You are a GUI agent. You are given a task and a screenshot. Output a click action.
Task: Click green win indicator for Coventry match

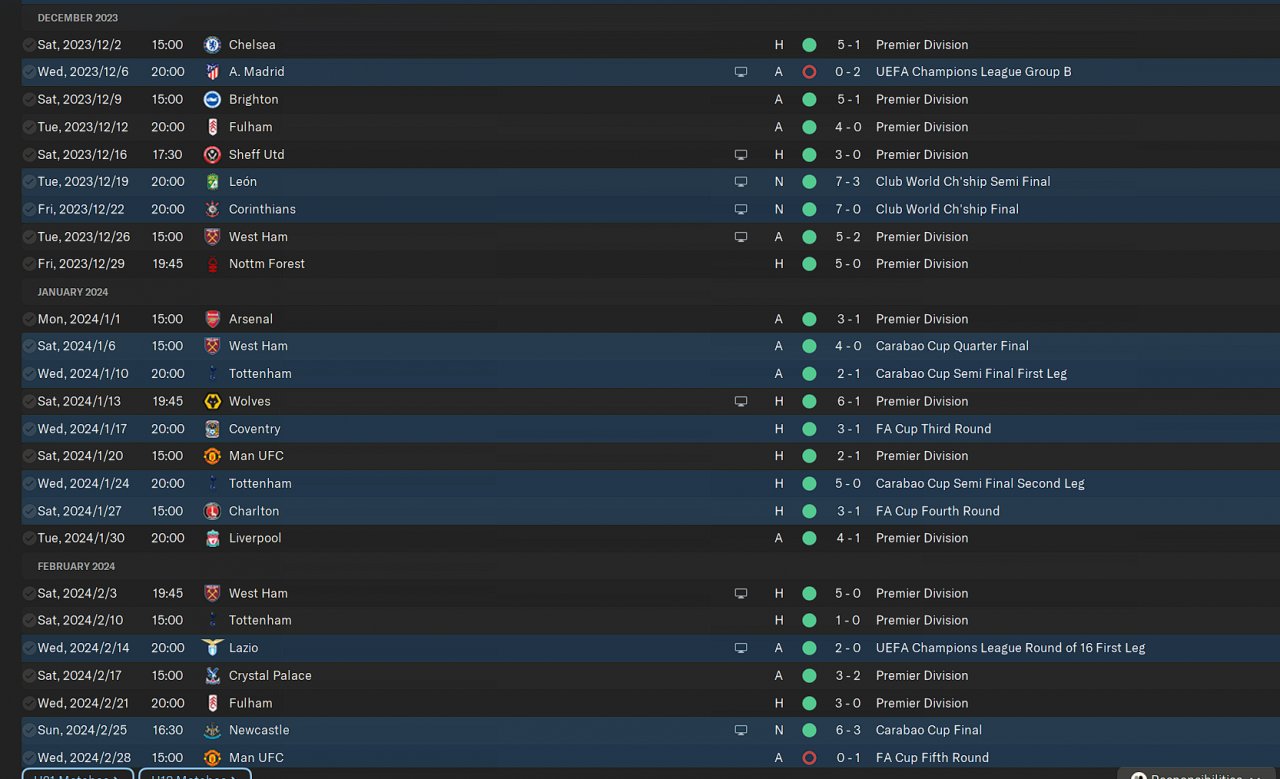pyautogui.click(x=809, y=429)
